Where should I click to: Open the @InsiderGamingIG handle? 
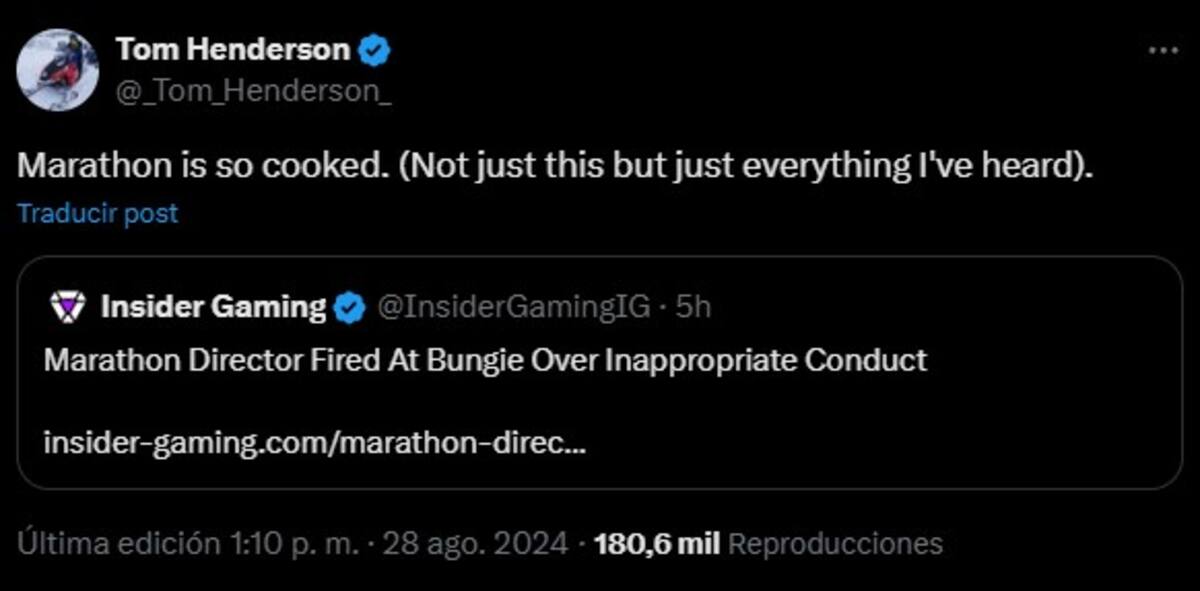pyautogui.click(x=514, y=307)
